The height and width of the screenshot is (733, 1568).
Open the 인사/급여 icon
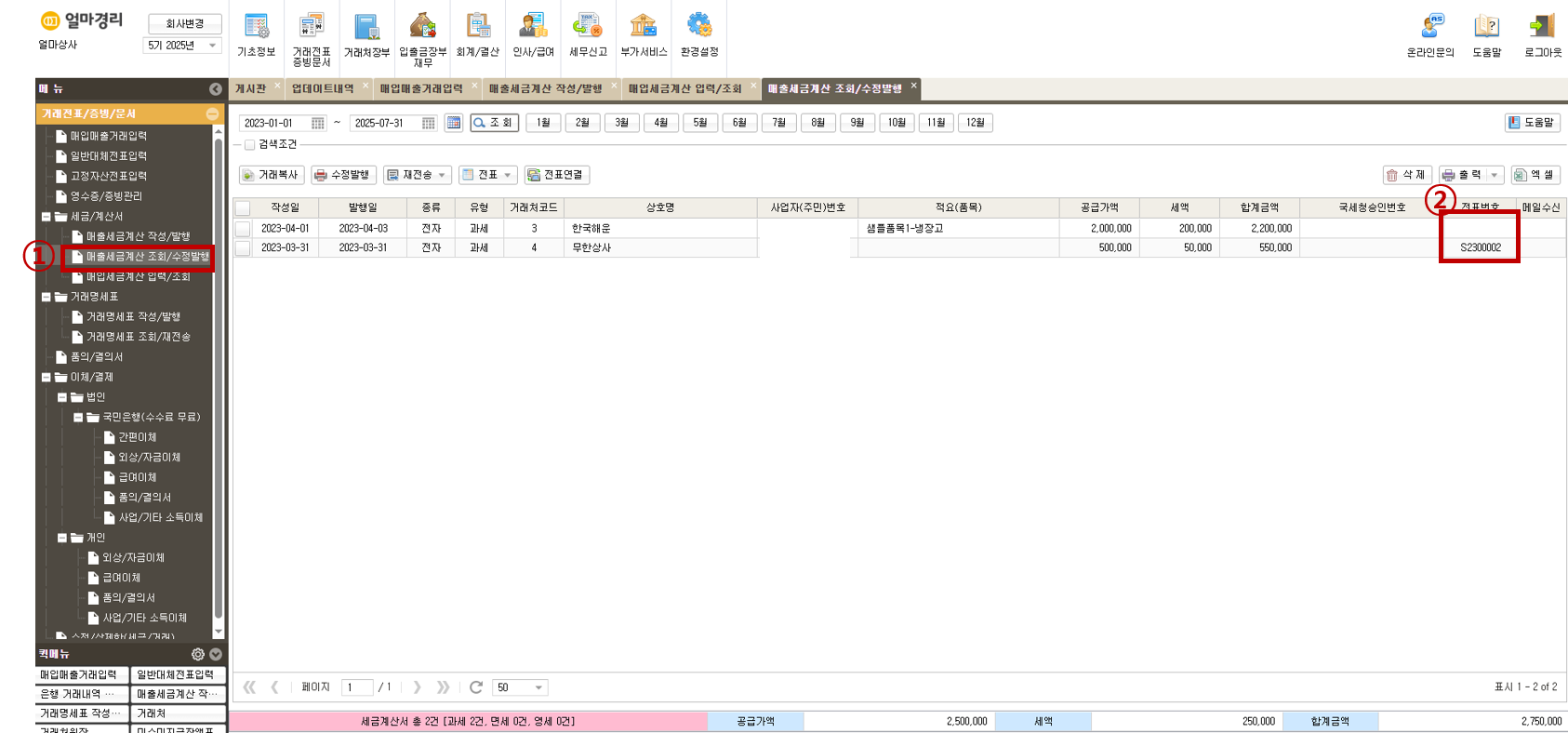(533, 35)
